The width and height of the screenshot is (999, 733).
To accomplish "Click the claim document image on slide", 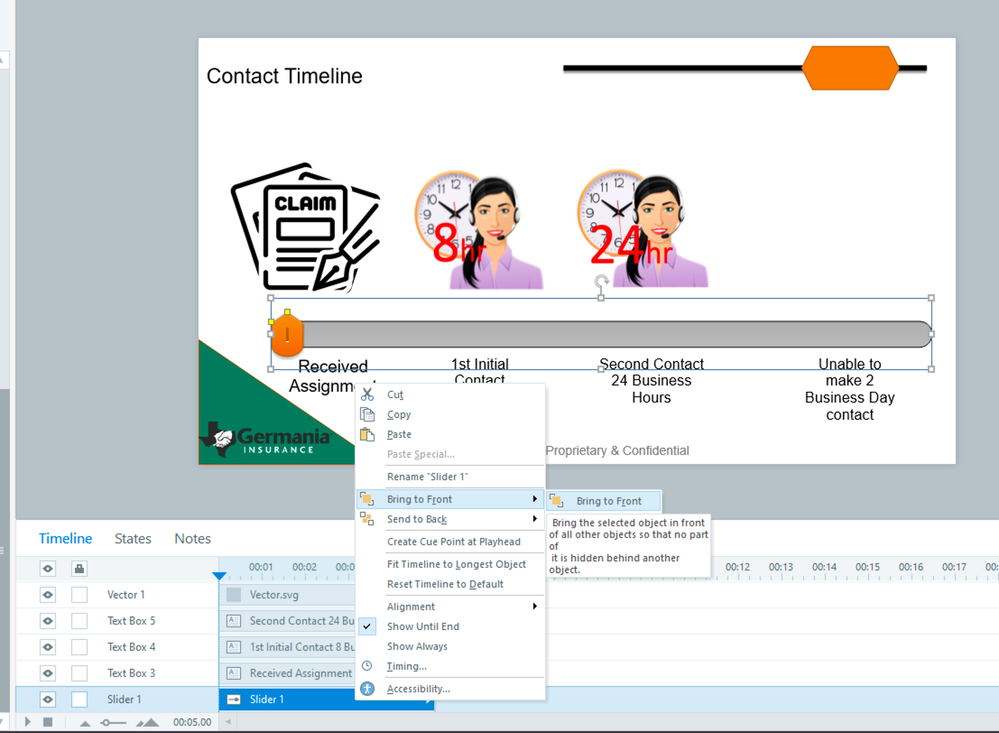I will [x=305, y=228].
